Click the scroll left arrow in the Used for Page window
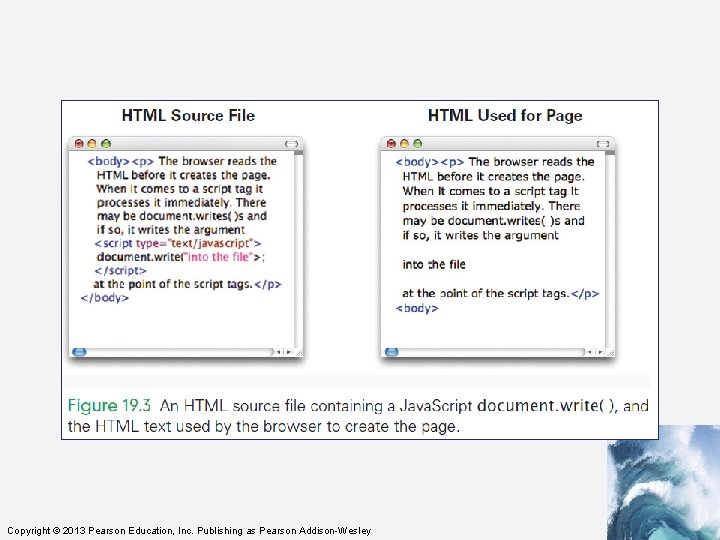The width and height of the screenshot is (720, 540). point(590,352)
